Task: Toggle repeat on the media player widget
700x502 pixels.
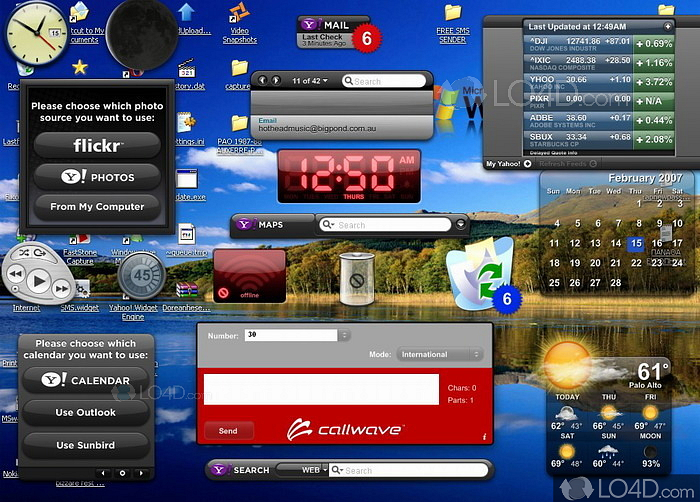Action: coord(40,253)
